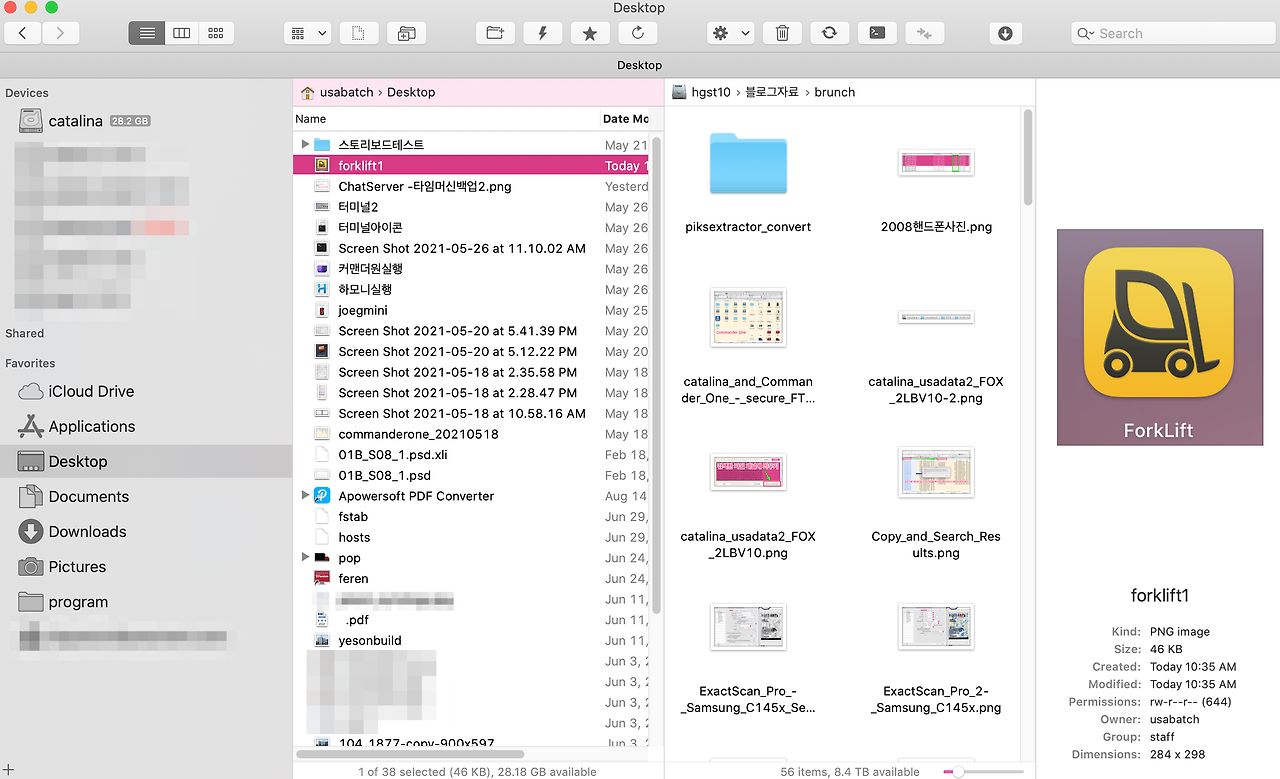Image resolution: width=1280 pixels, height=779 pixels.
Task: Sort by the Name column header
Action: pyautogui.click(x=446, y=119)
